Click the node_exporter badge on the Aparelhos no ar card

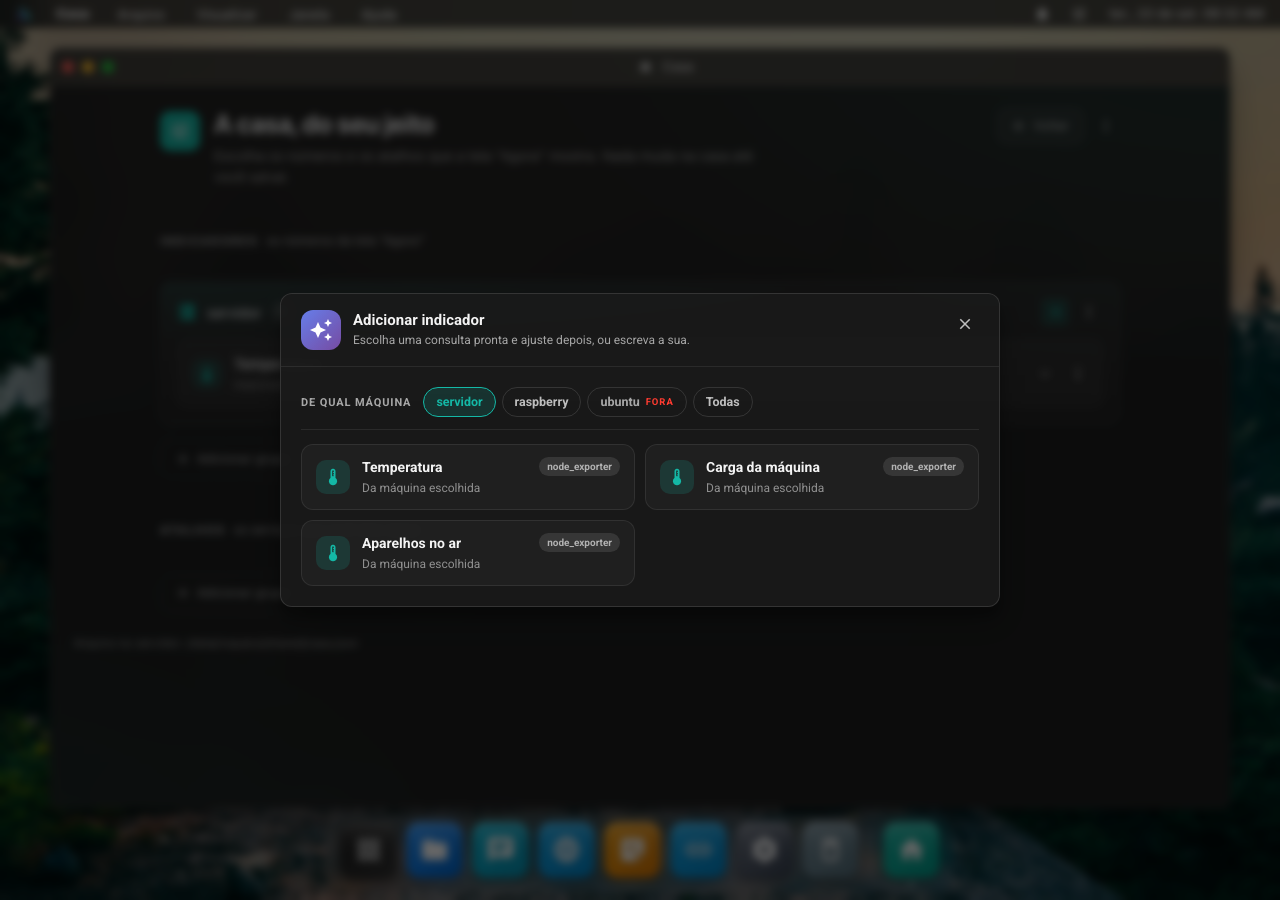[579, 543]
